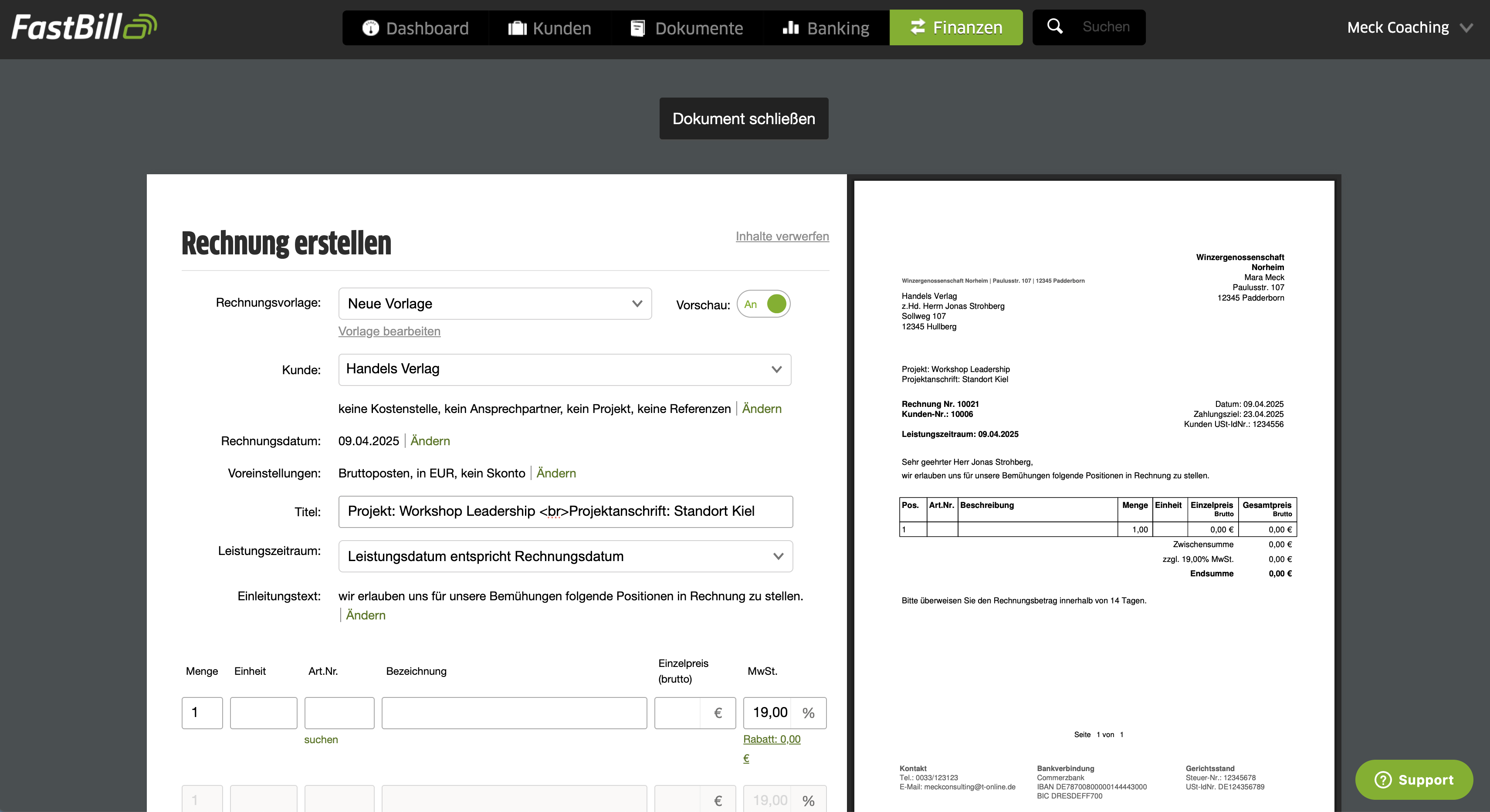Open the Kunde Handels Verlag dropdown
Screen dimensions: 1490x812
tap(565, 369)
